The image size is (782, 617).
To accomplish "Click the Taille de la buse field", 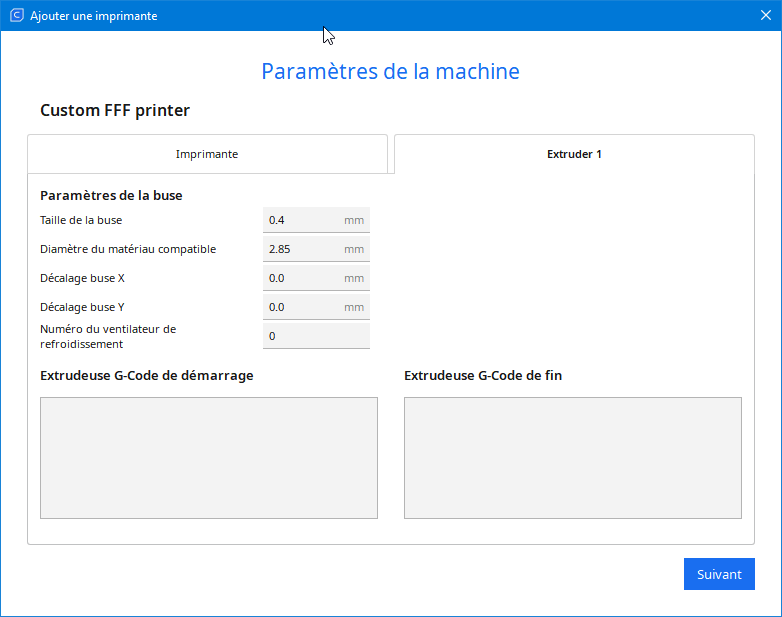I will pyautogui.click(x=316, y=220).
